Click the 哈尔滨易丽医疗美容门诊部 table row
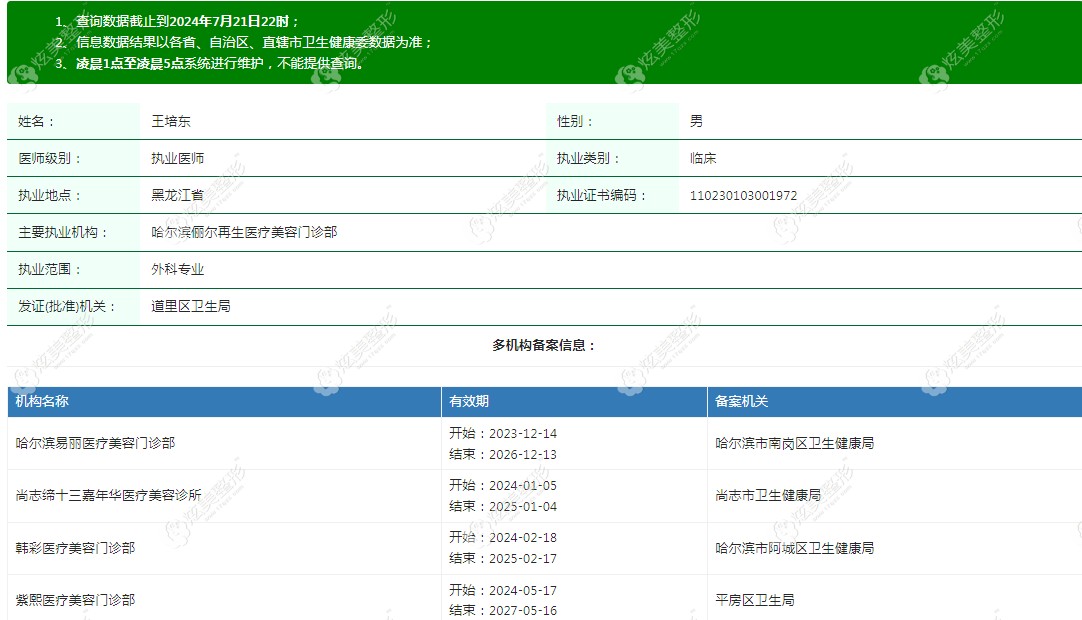 pos(544,443)
